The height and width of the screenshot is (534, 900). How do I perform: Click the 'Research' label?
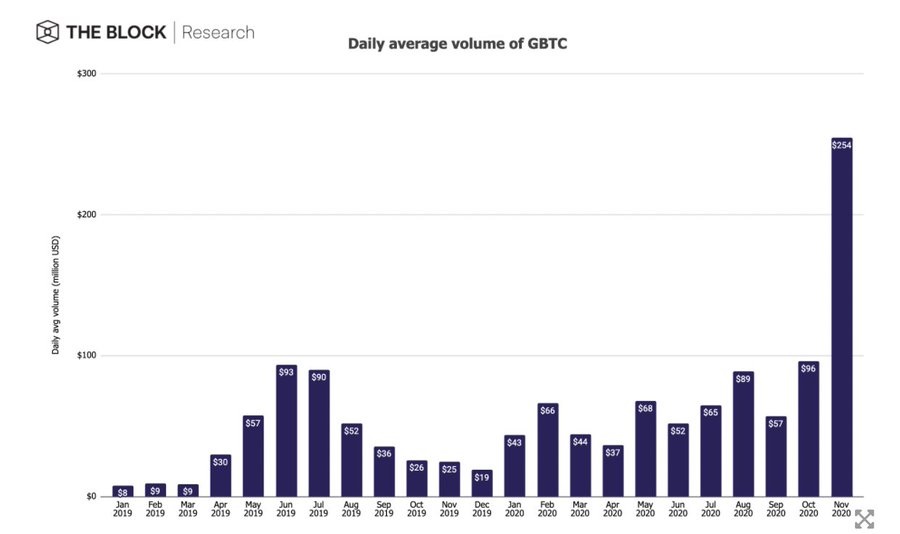tap(218, 32)
